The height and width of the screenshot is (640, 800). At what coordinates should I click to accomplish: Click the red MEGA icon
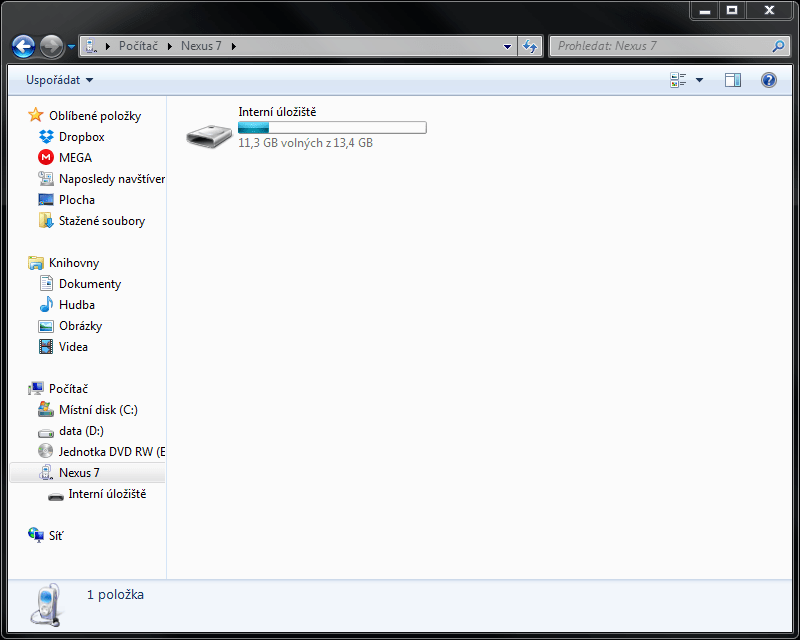click(x=46, y=157)
